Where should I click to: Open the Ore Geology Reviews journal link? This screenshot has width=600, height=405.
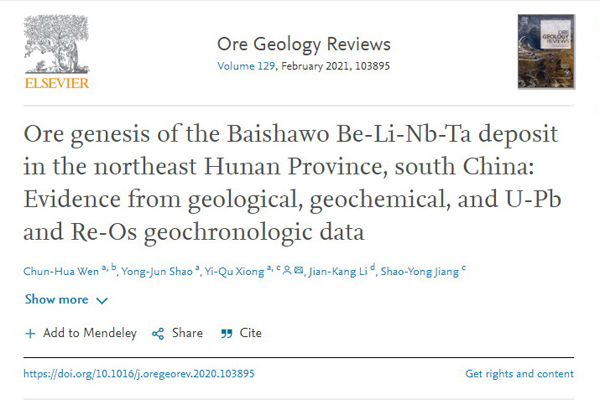pos(303,44)
